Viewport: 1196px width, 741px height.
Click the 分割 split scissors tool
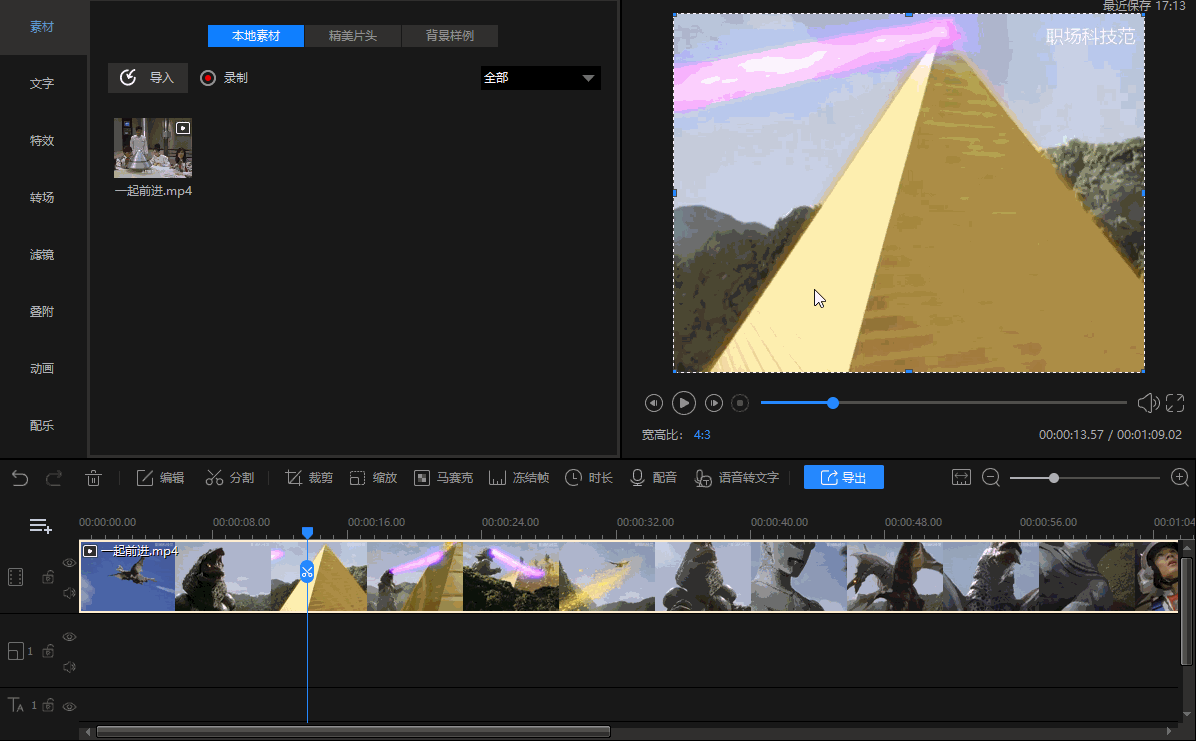229,478
